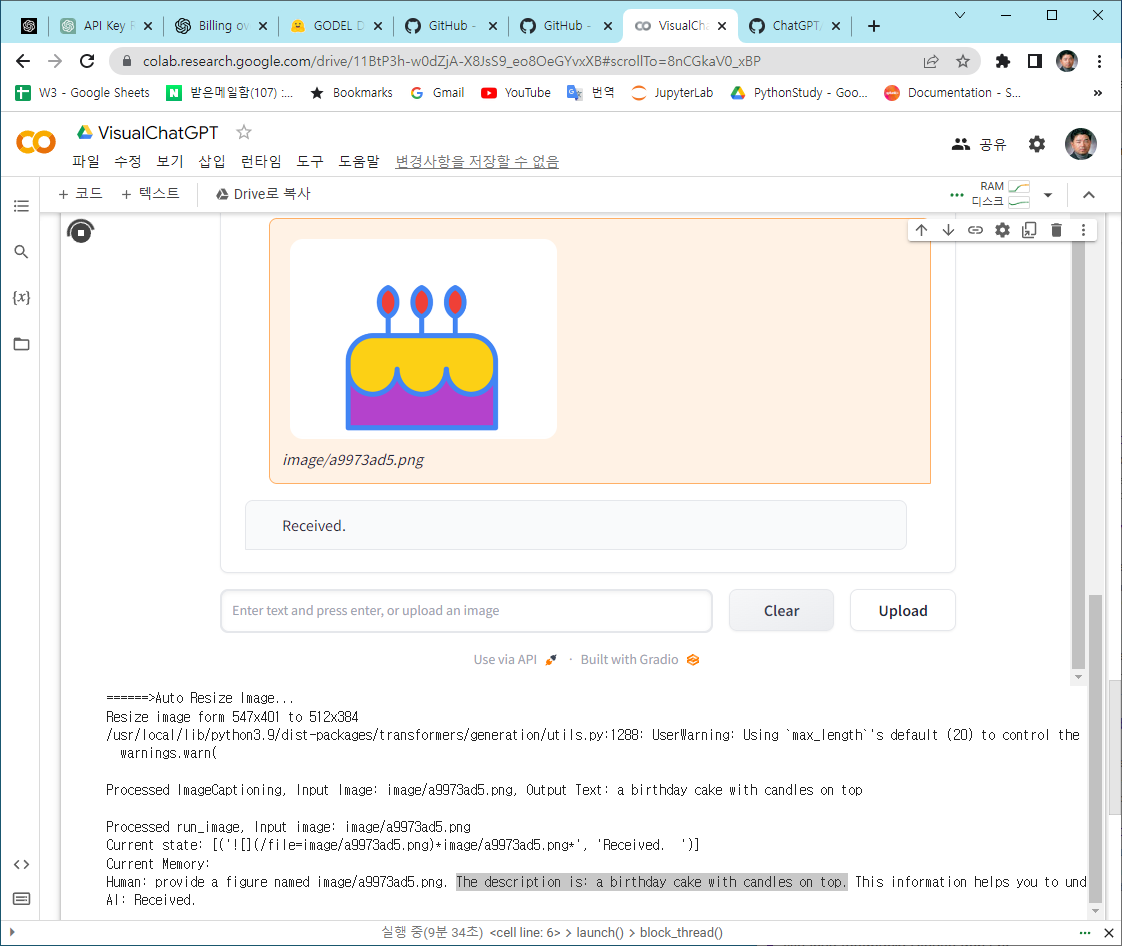Expand the RAM and disk resources dropdown
The image size is (1122, 946).
click(x=1048, y=196)
